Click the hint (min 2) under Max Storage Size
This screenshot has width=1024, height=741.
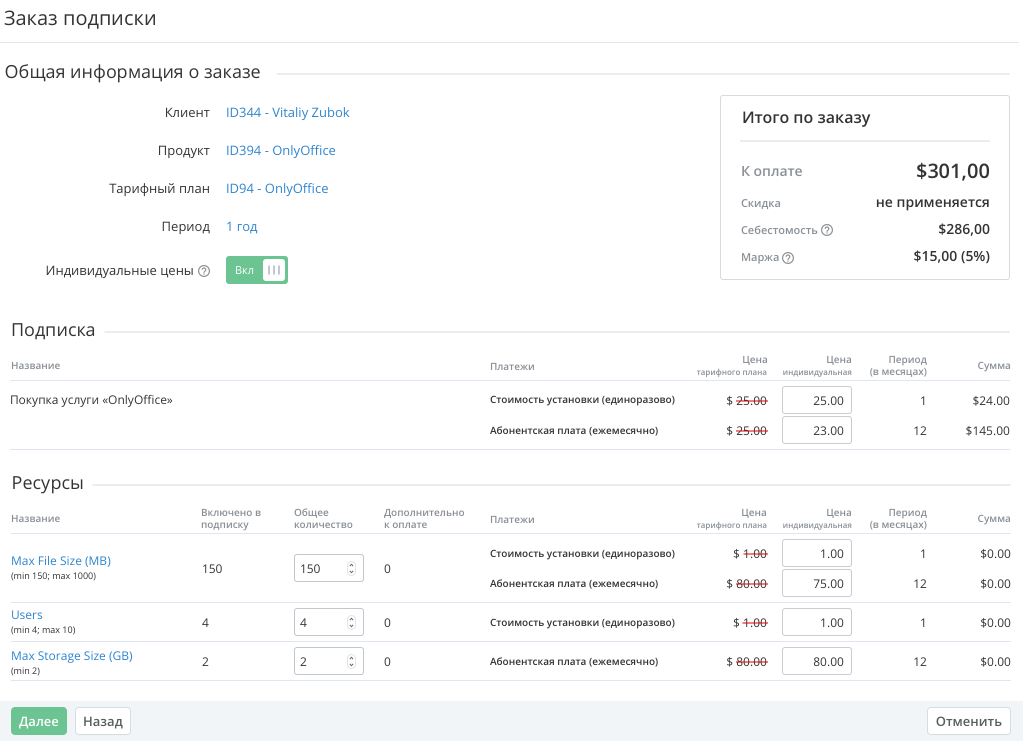click(25, 671)
